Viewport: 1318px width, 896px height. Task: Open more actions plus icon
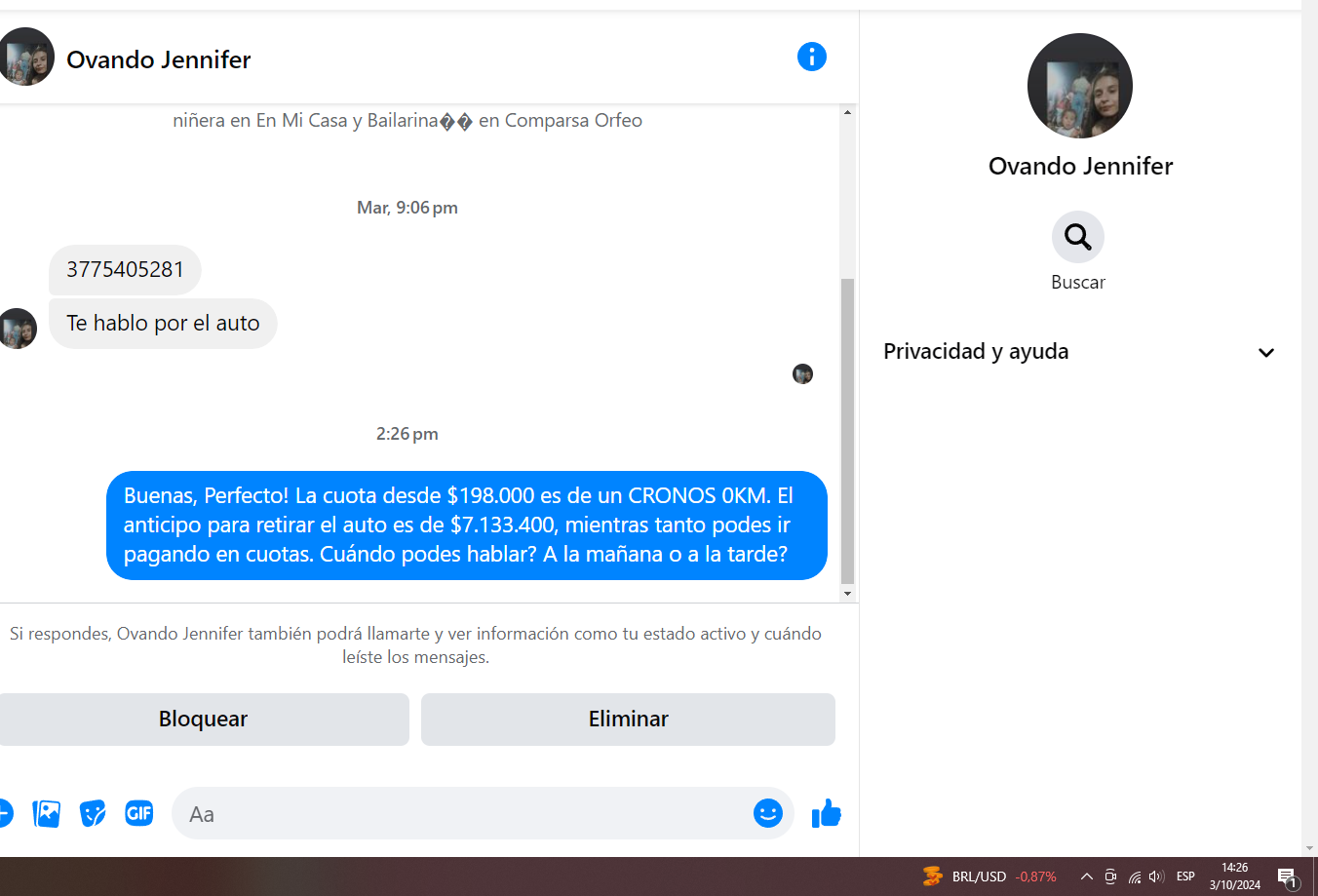click(5, 812)
